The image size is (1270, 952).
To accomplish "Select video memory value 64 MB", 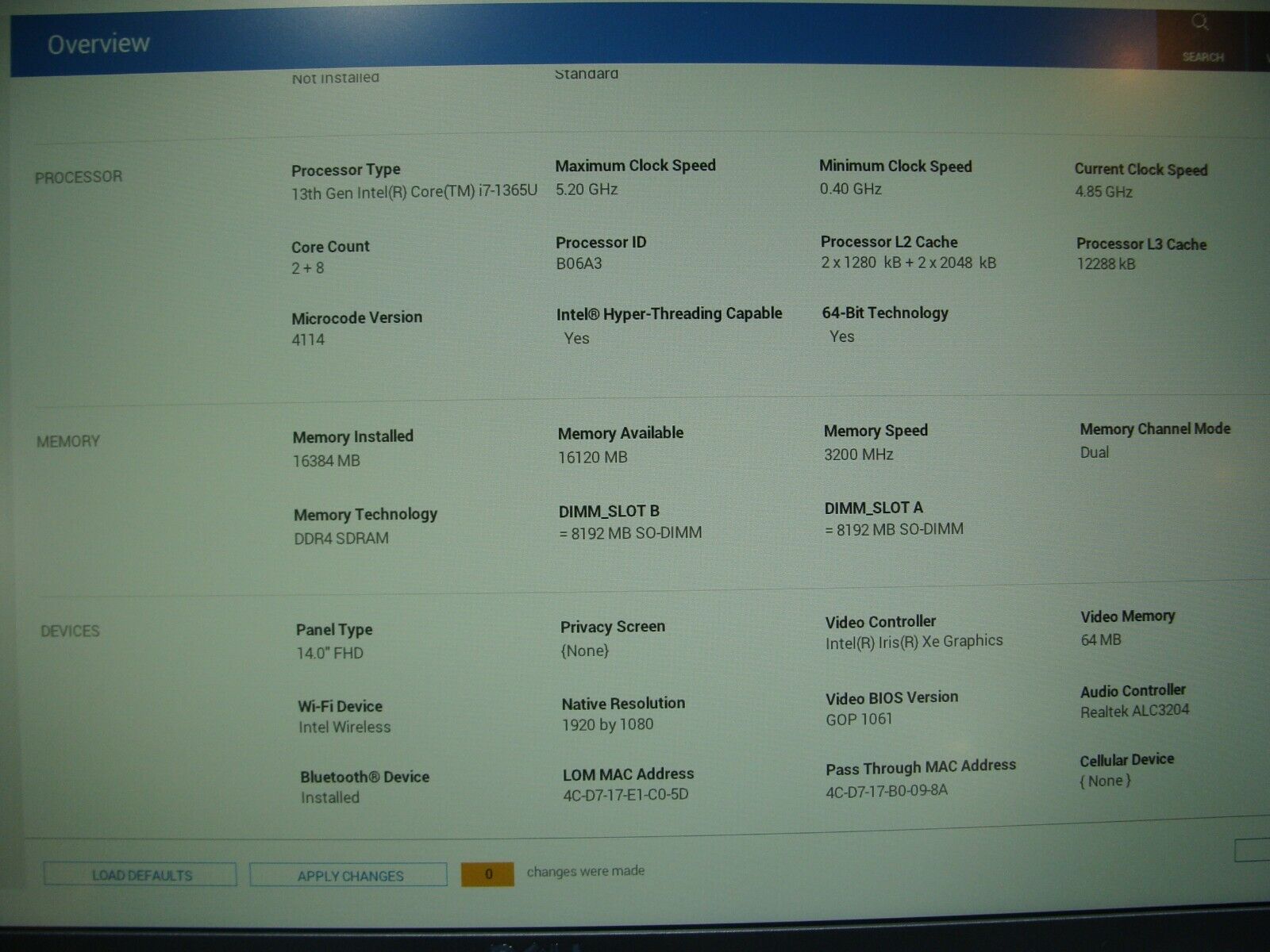I will [1101, 639].
